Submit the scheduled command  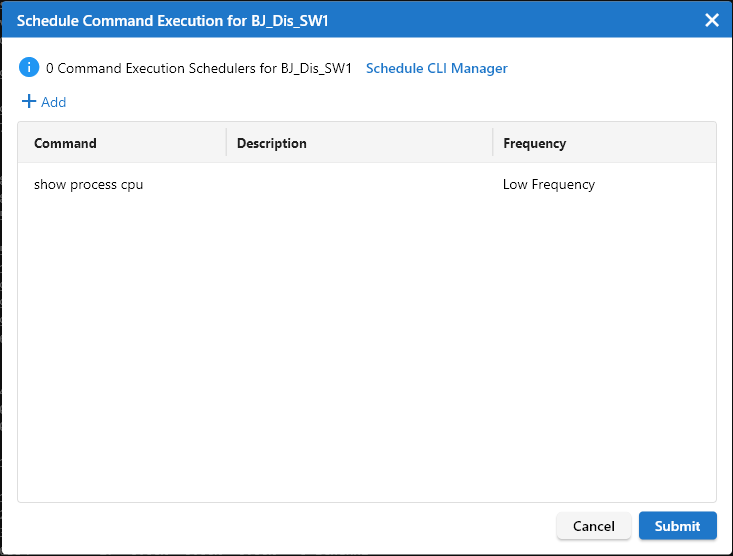(x=677, y=526)
